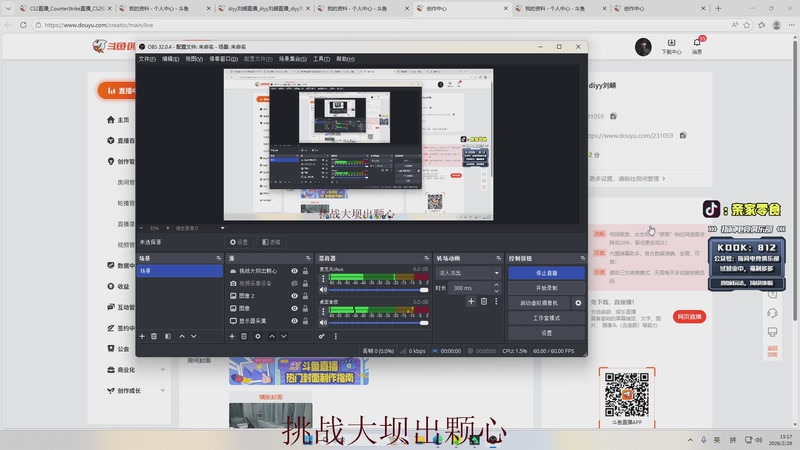Open 编辑 menu in OBS

tap(170, 59)
